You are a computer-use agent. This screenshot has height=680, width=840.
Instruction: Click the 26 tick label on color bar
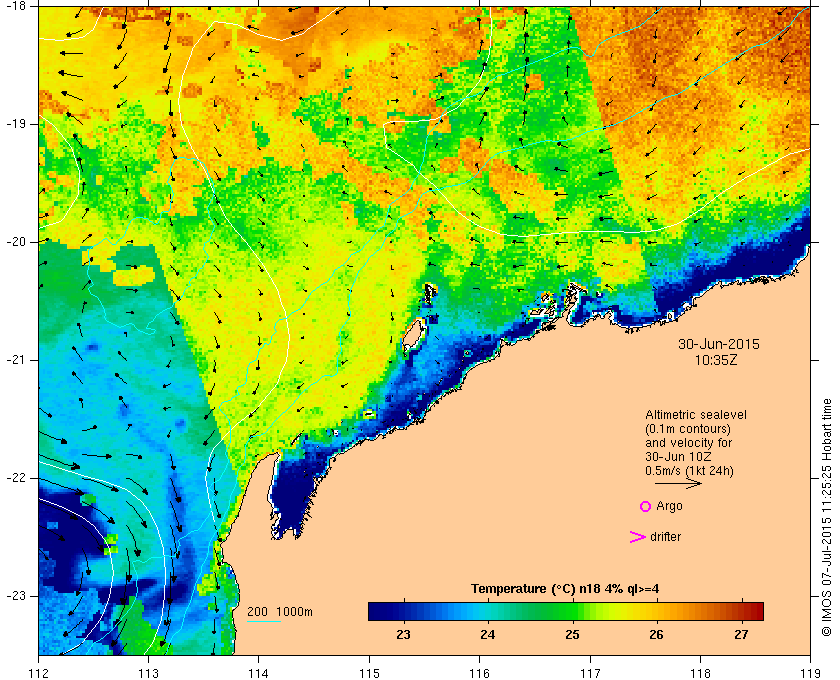(x=656, y=635)
